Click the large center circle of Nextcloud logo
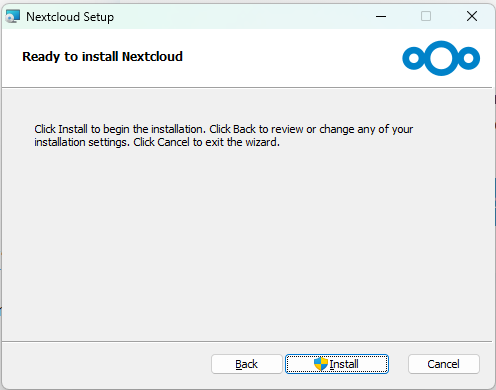Screen dimensions: 496x390 click(x=441, y=58)
